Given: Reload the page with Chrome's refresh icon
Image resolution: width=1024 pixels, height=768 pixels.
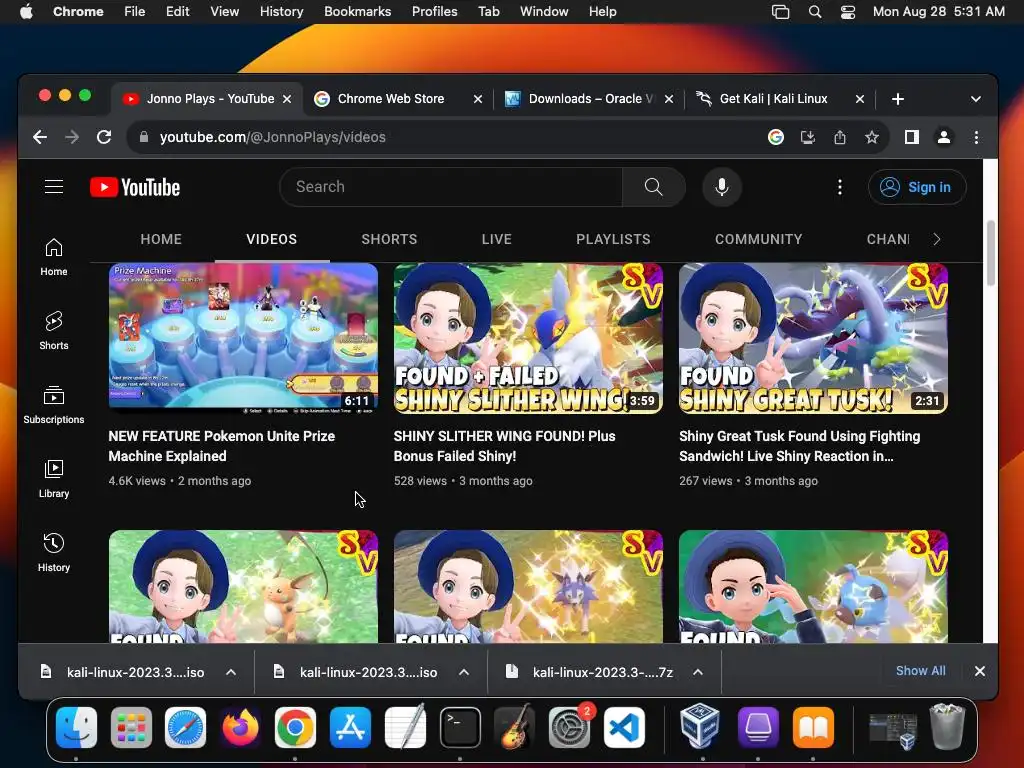Looking at the screenshot, I should click(x=104, y=137).
